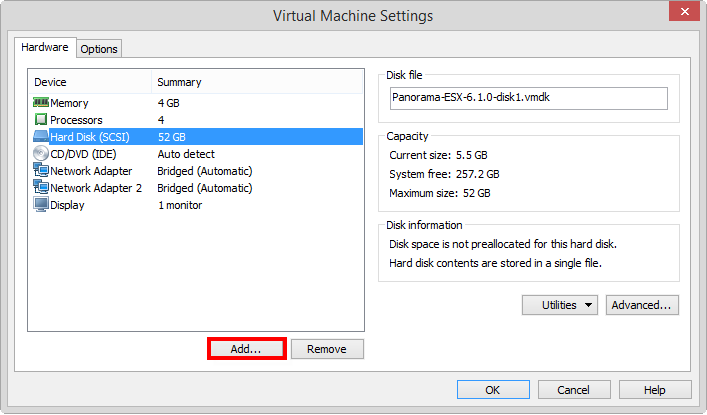Click the Processors chip icon
Image resolution: width=707 pixels, height=415 pixels.
[x=41, y=120]
